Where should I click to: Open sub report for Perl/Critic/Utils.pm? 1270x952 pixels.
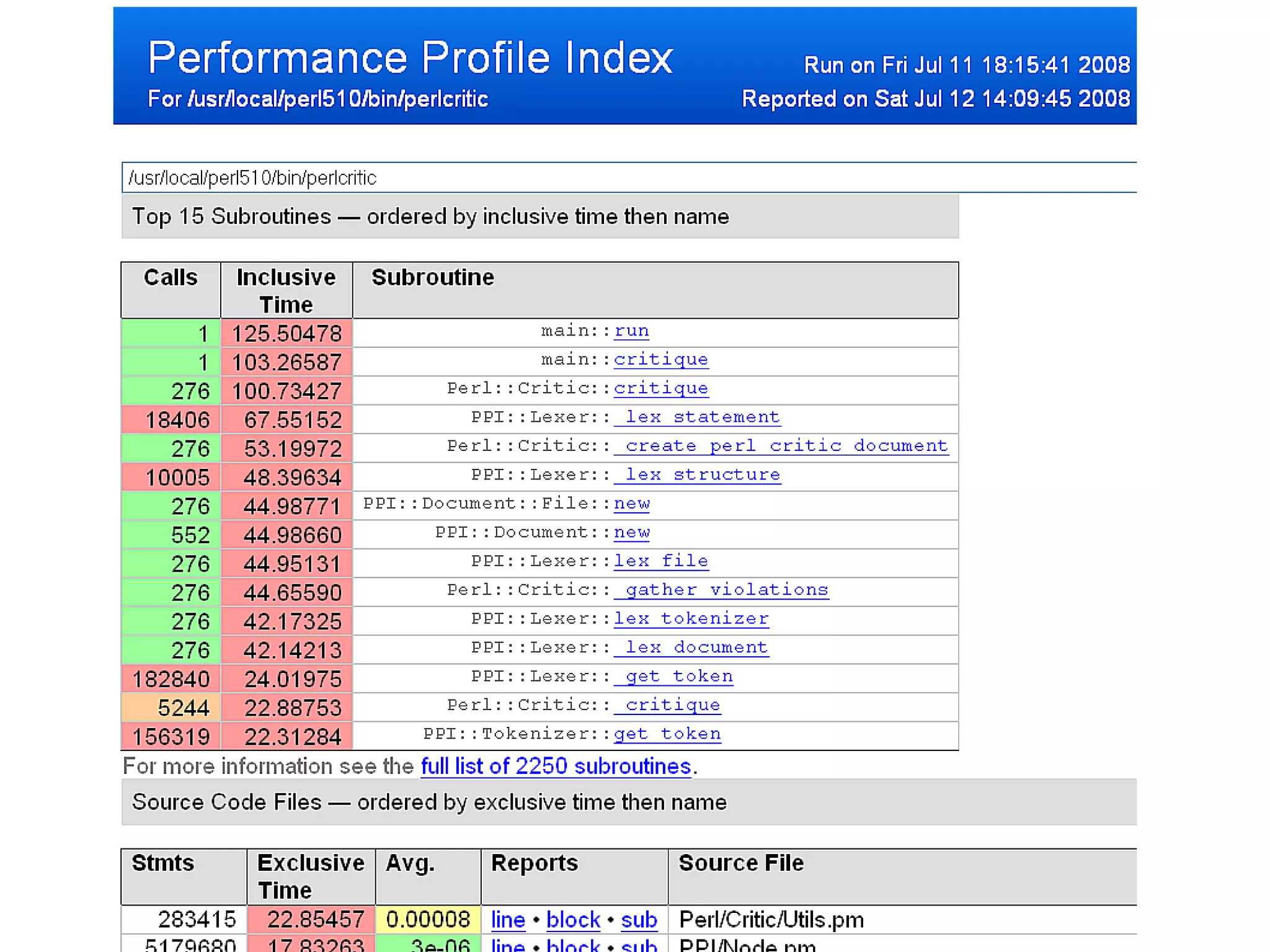(x=638, y=920)
